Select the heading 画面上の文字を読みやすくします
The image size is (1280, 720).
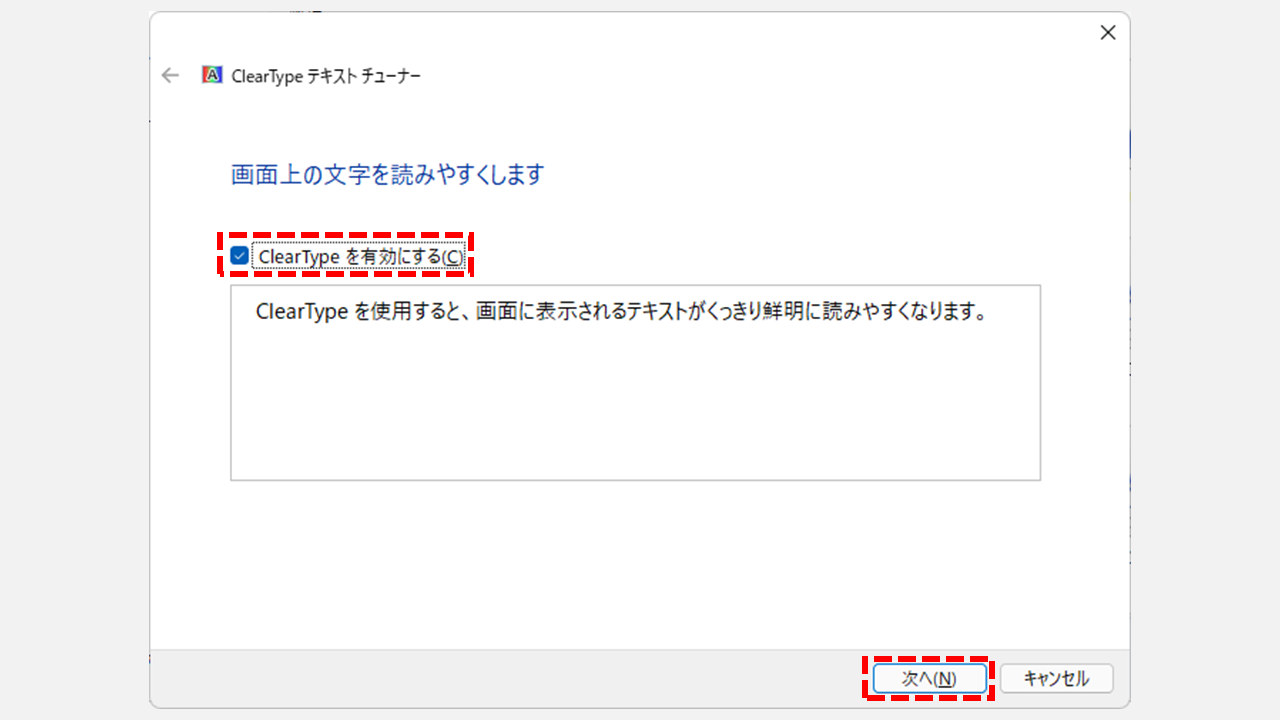(387, 175)
